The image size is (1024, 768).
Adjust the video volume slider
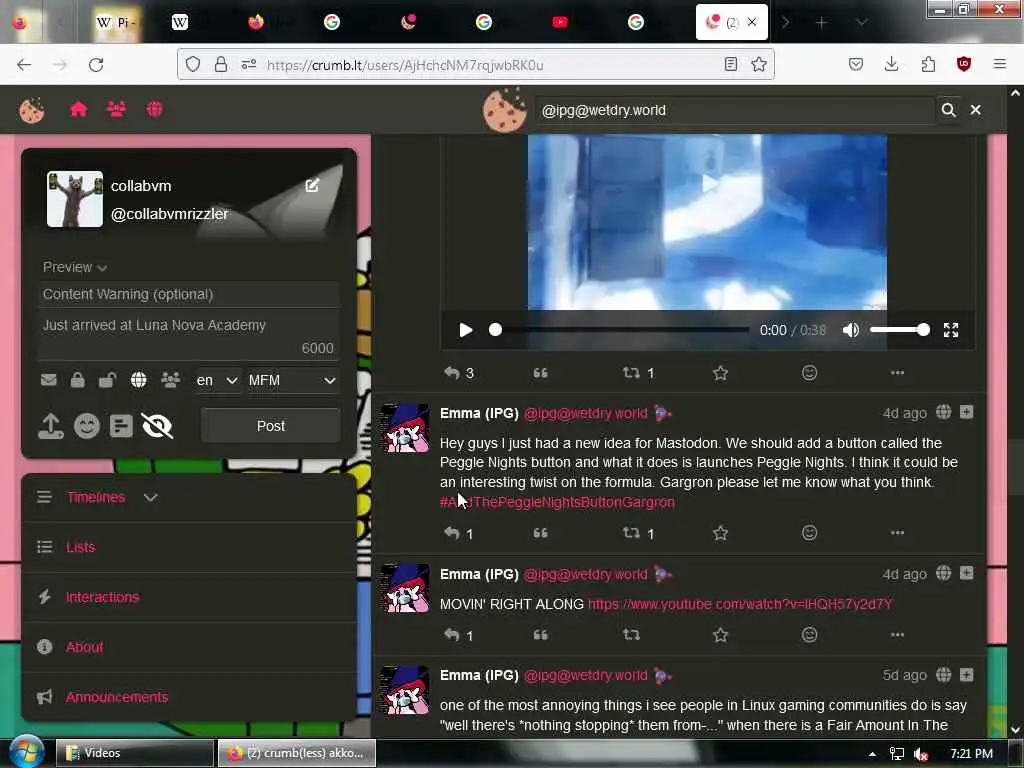899,330
